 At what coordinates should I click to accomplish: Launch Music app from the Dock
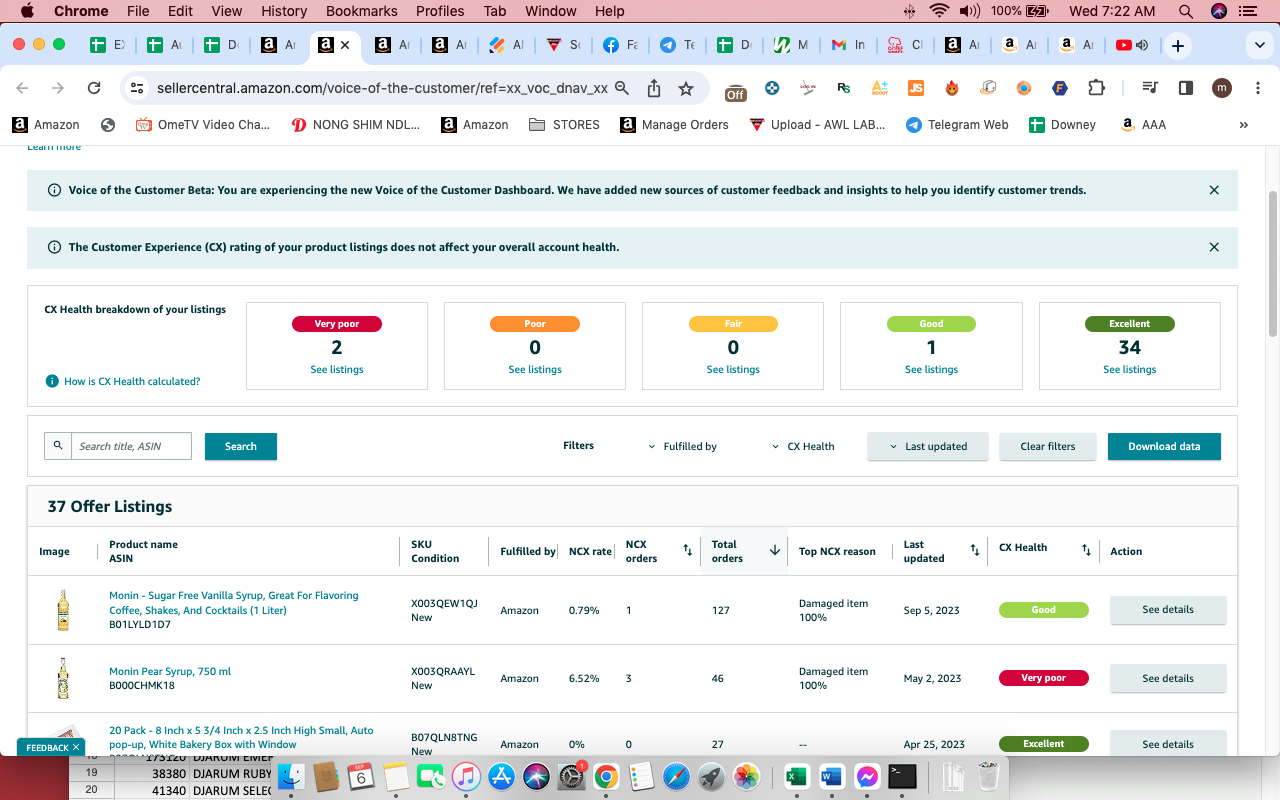[x=466, y=776]
